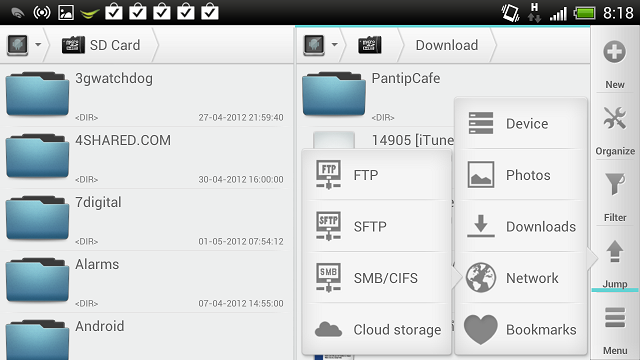Open Cloud storage option

coord(376,329)
